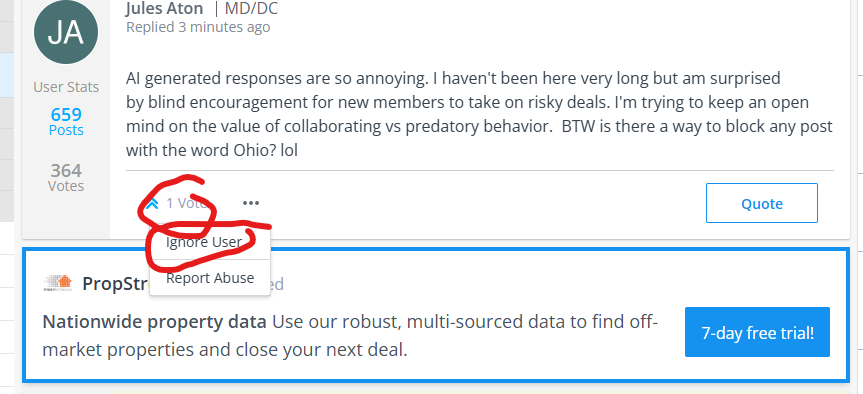
Task: Upvote the post with the double chevron
Action: 152,204
